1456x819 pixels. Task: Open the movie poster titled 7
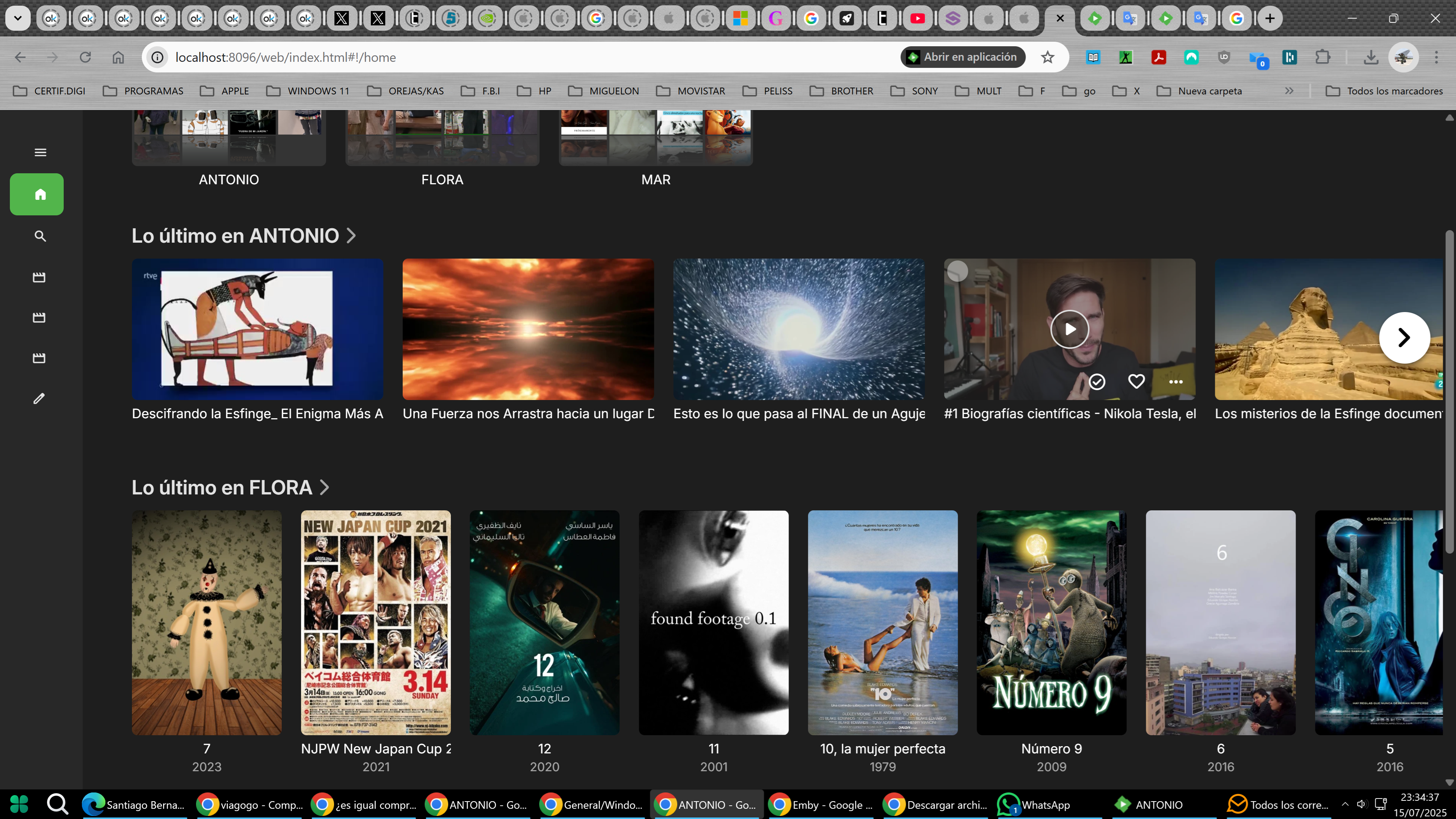206,622
